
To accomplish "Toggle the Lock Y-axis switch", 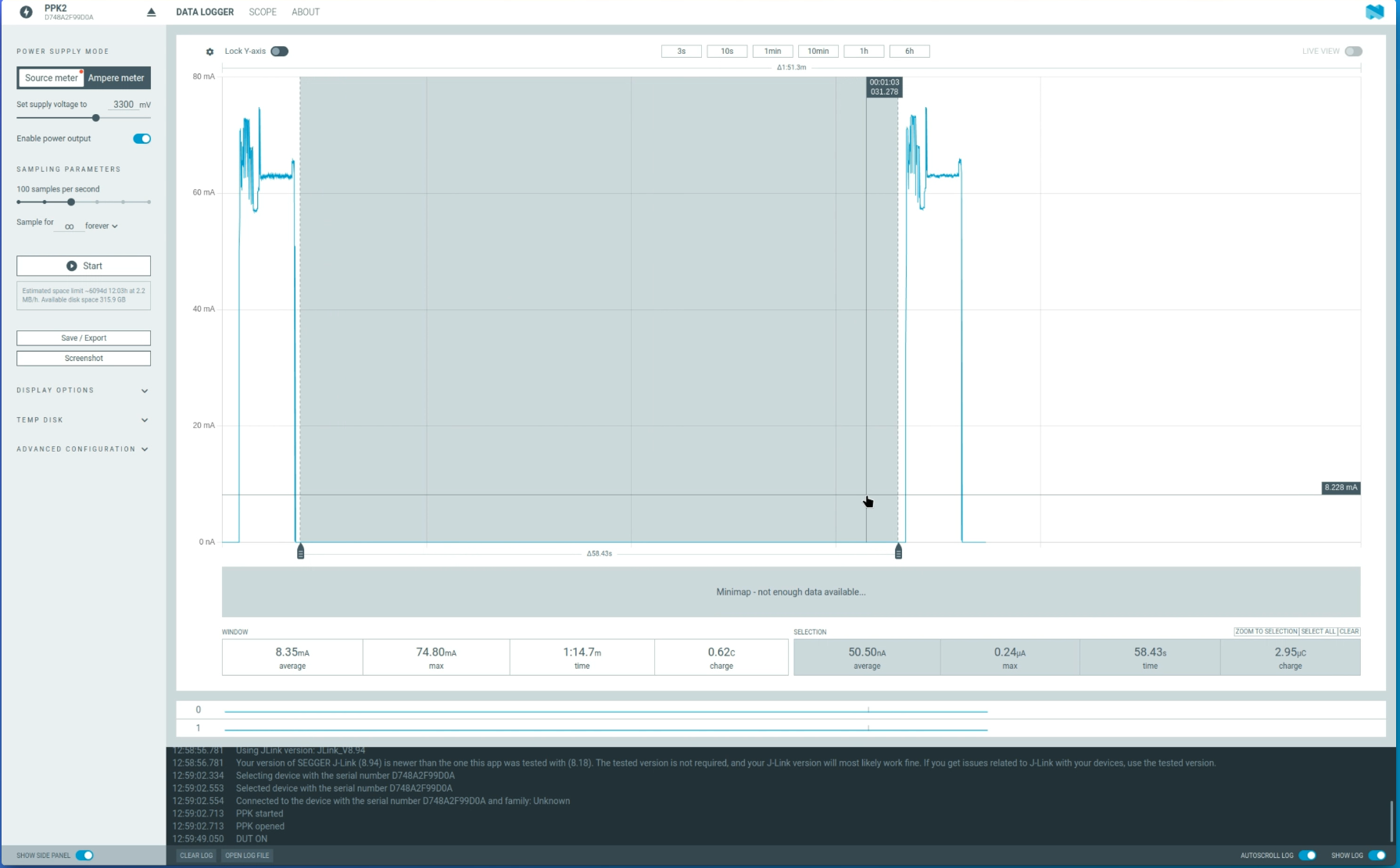I will tap(279, 52).
